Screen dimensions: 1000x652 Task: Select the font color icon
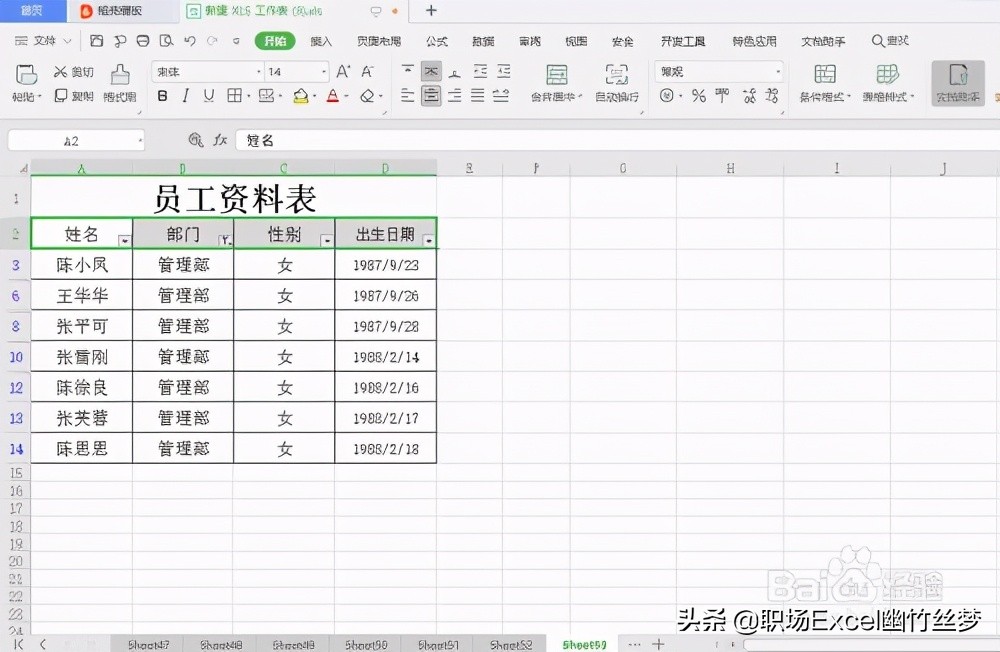tap(334, 94)
